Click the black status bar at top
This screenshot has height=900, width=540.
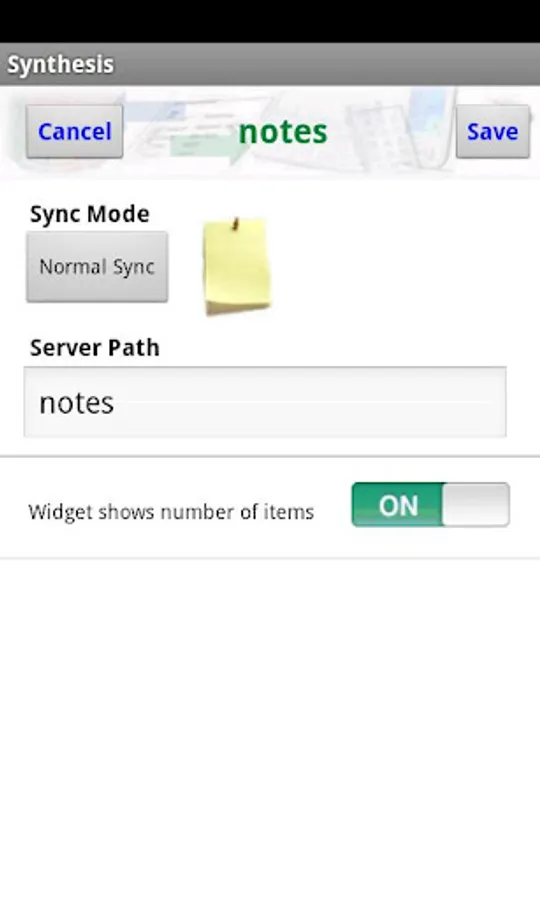click(270, 21)
